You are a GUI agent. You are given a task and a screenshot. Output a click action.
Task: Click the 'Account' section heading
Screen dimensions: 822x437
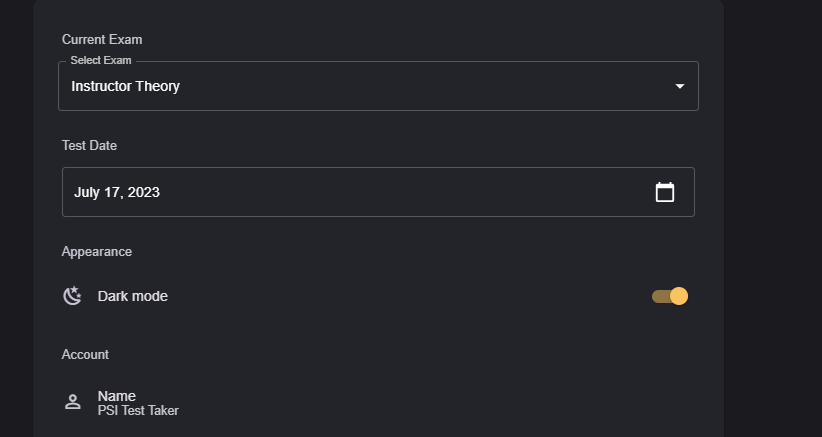point(85,354)
